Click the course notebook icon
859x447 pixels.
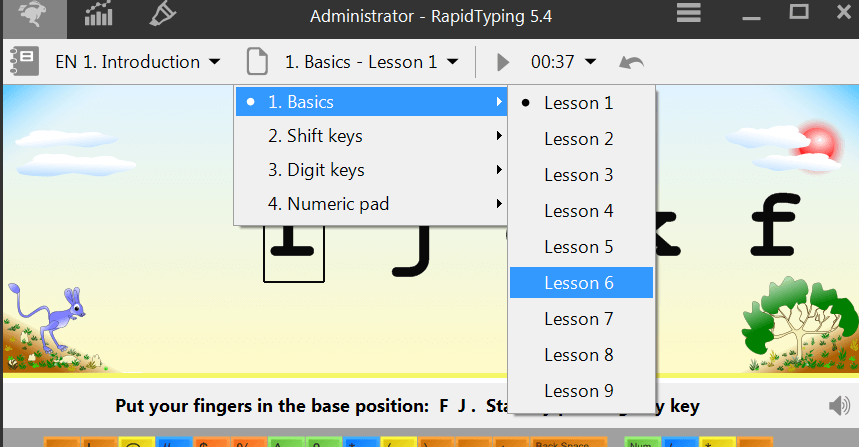coord(24,61)
